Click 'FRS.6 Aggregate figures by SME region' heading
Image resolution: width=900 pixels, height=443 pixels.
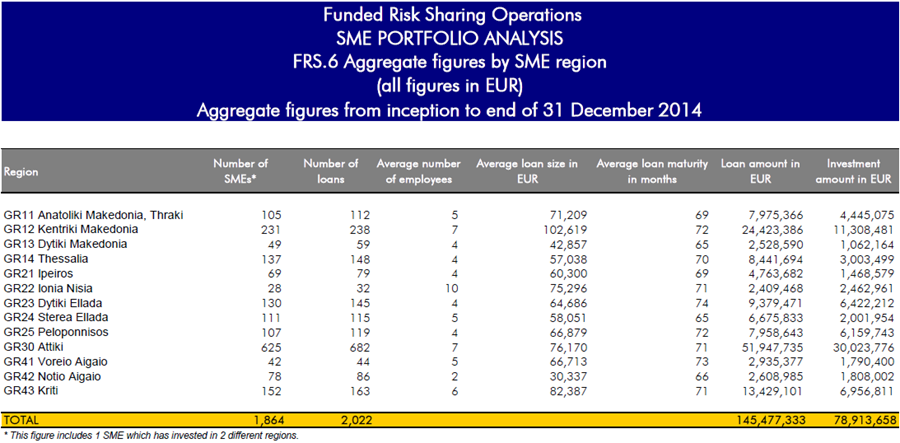tap(449, 63)
